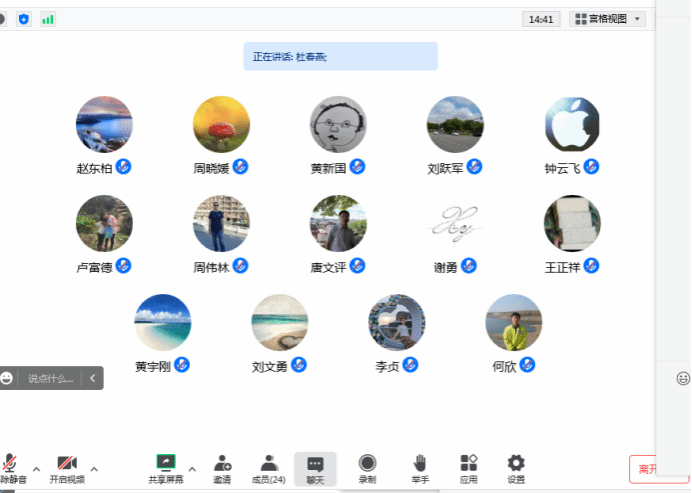Collapse the chat input bar with the arrow
692x493 pixels.
point(93,378)
